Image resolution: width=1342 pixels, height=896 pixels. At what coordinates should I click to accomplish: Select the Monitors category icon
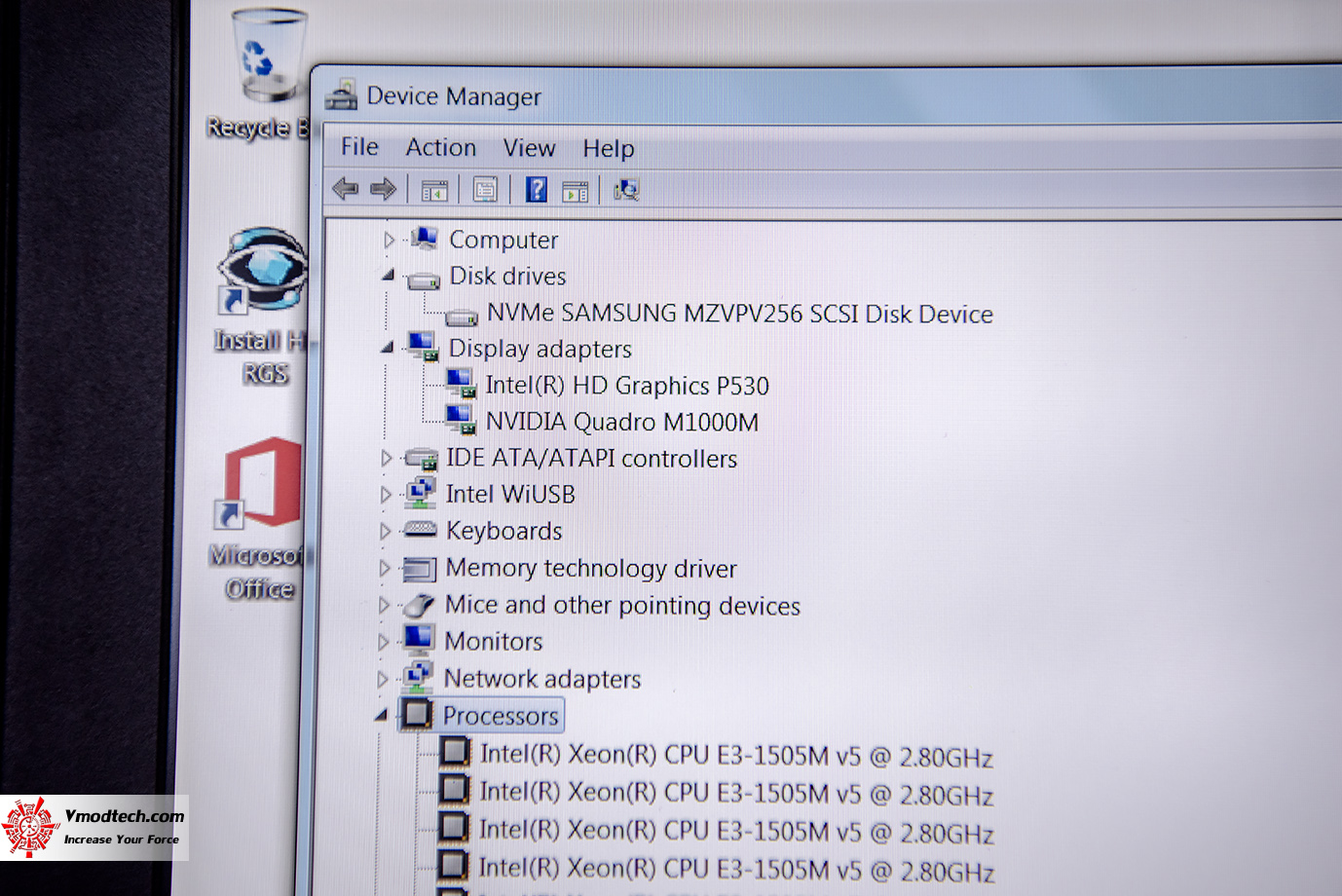pyautogui.click(x=419, y=641)
